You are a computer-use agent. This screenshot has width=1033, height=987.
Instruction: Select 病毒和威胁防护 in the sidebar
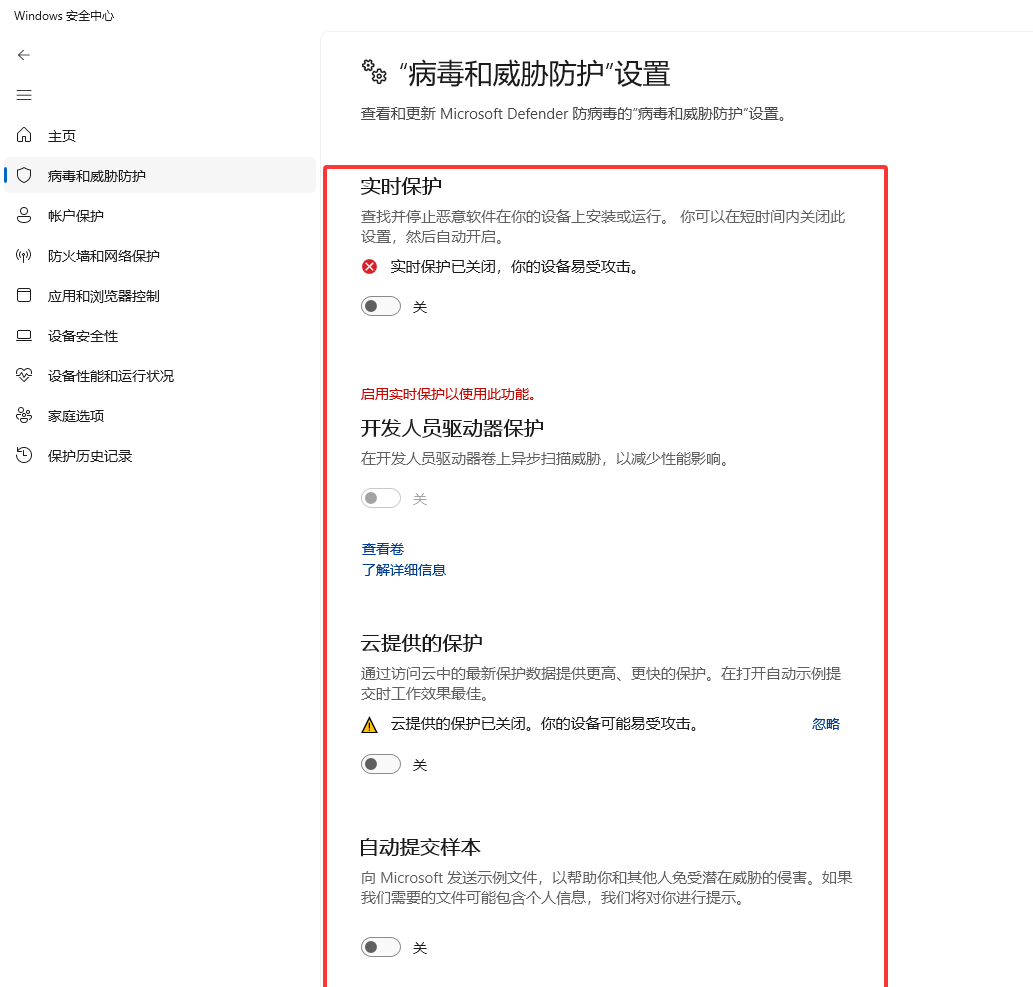click(x=160, y=175)
